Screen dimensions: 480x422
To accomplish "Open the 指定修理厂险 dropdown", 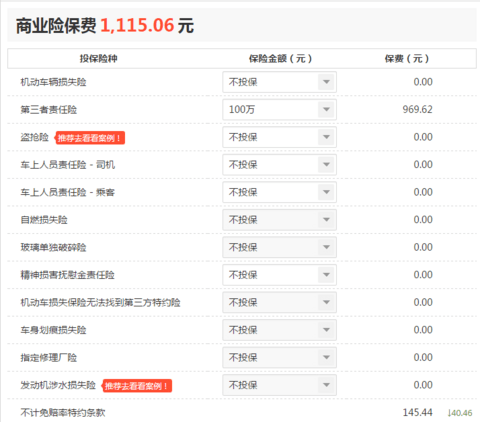I will tap(279, 357).
